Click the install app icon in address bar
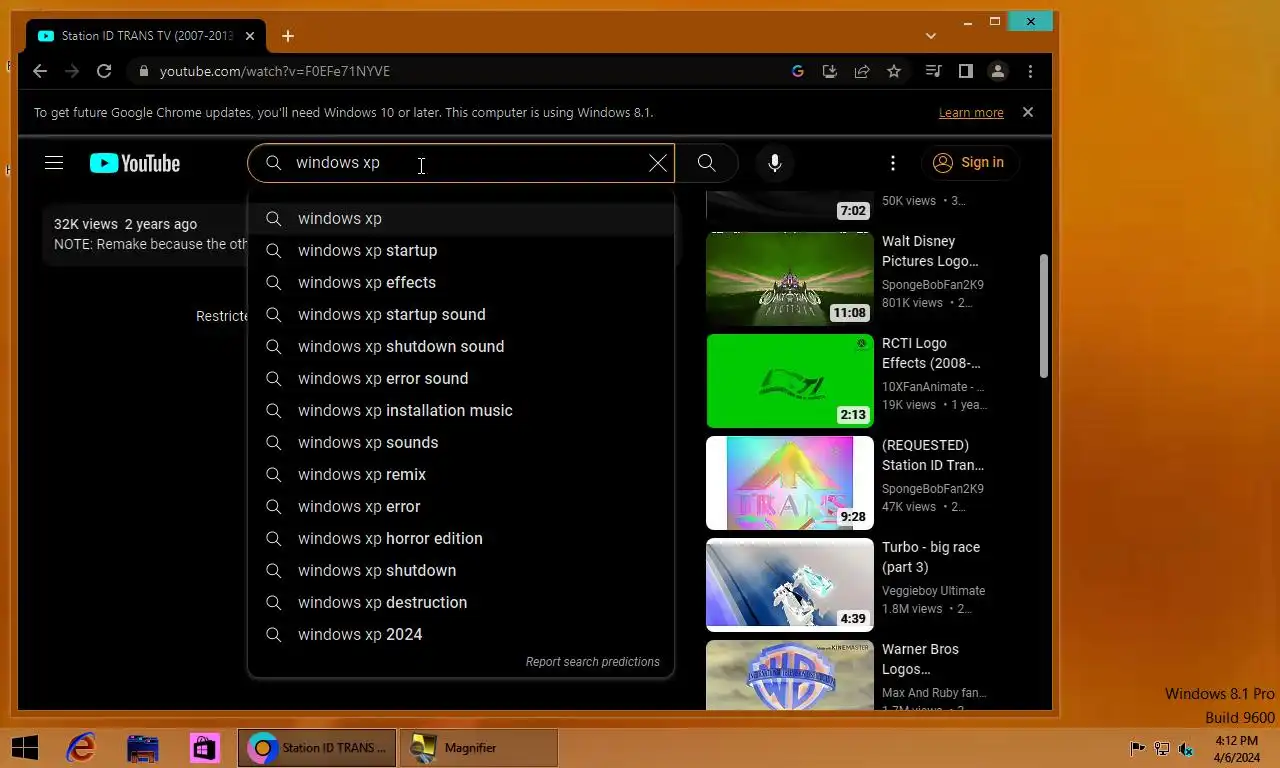Screen dimensions: 1280x768 (x=829, y=71)
